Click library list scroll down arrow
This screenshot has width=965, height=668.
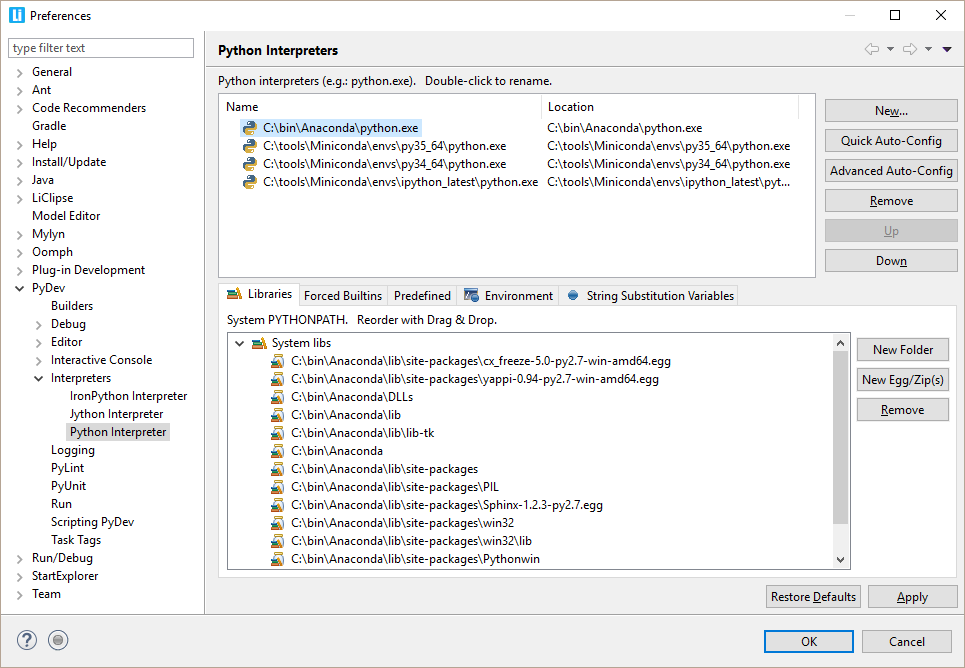840,560
